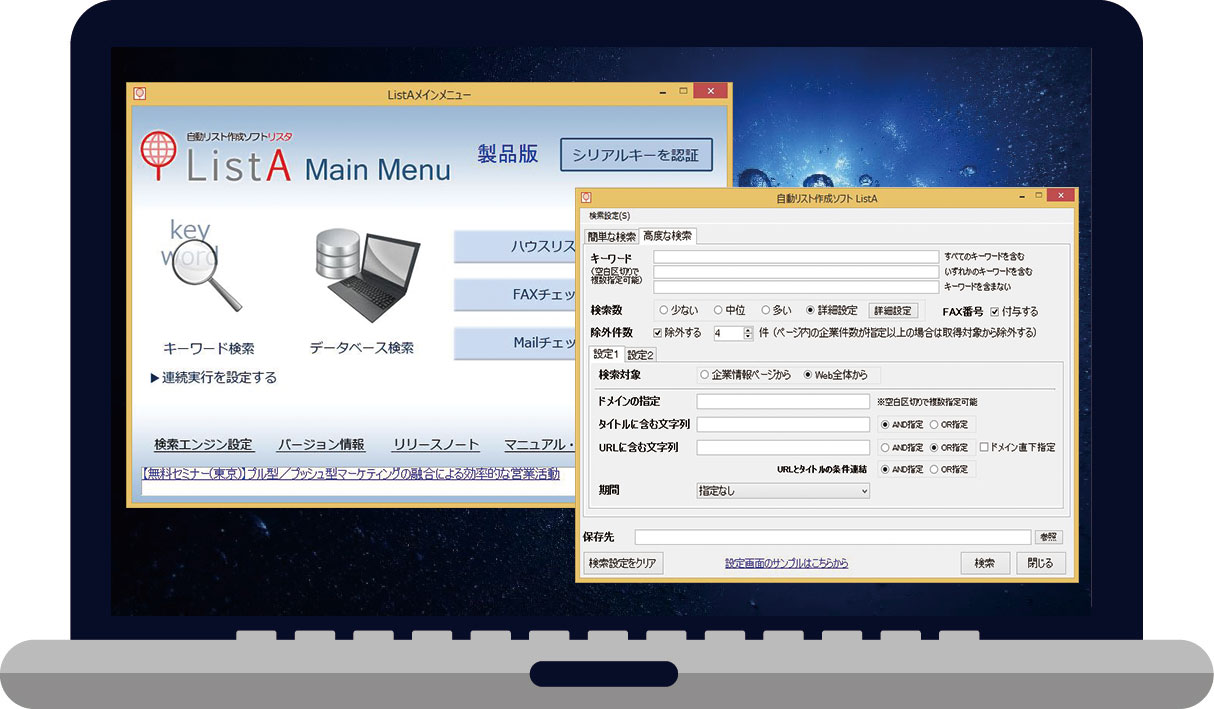
Task: Open the リリースノート link
Action: 436,445
